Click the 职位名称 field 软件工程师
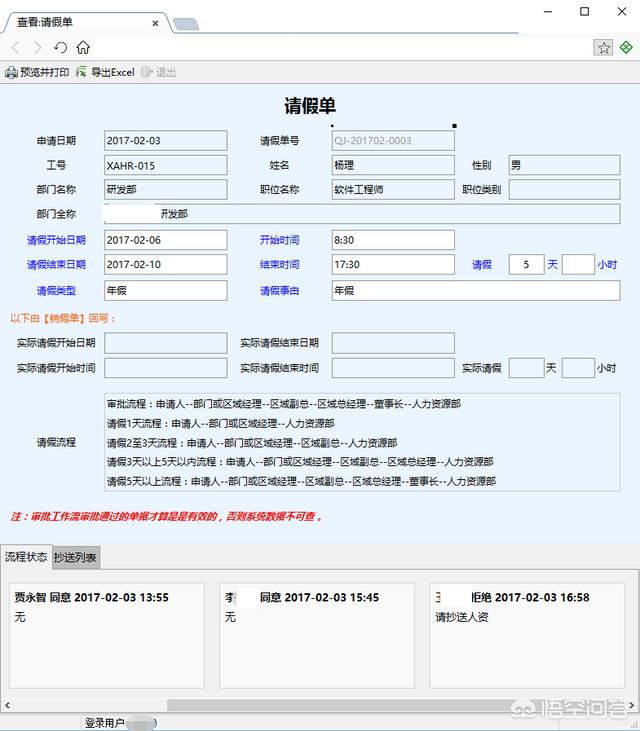The height and width of the screenshot is (731, 640). (393, 190)
